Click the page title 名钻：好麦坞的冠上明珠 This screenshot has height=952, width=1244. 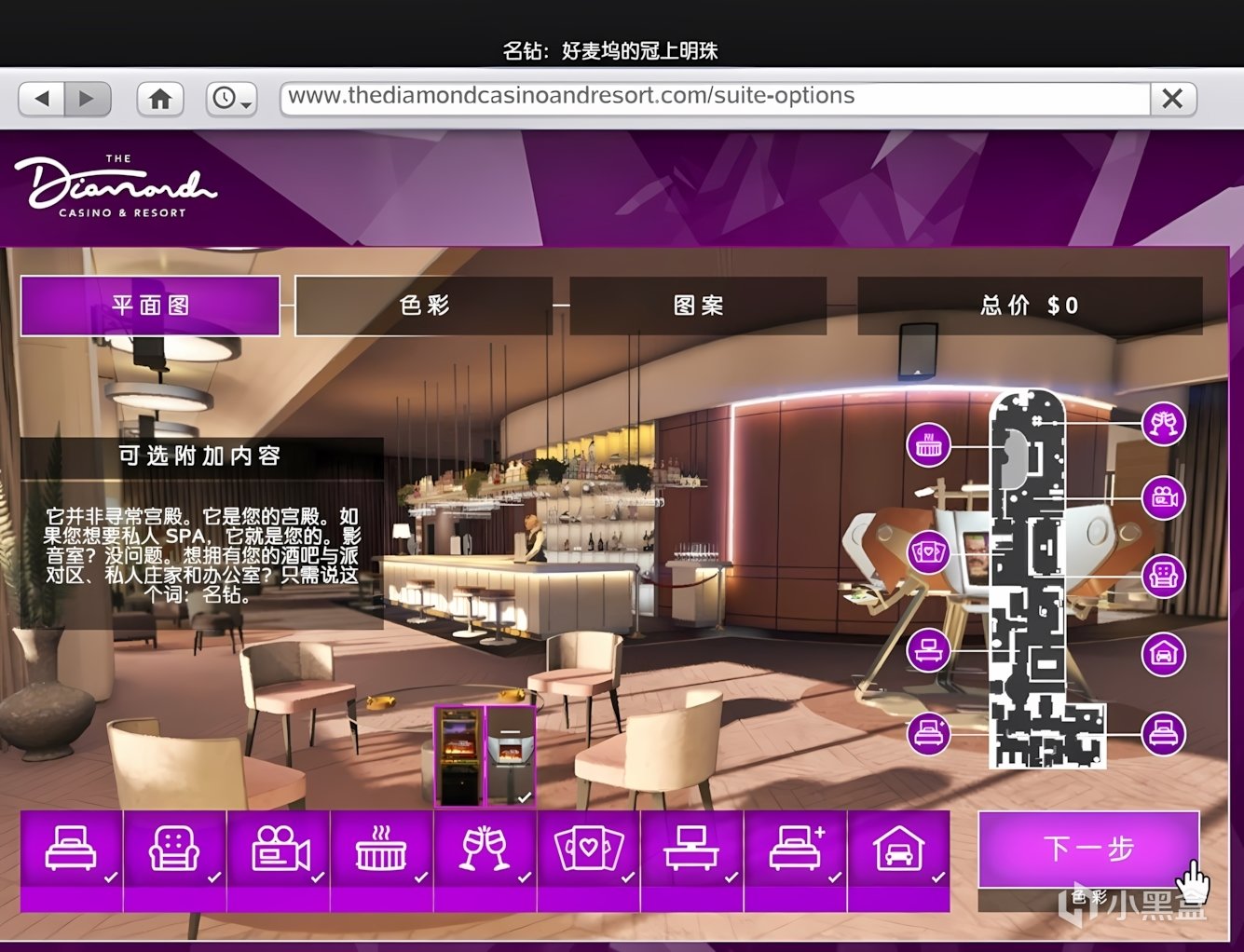tap(611, 50)
